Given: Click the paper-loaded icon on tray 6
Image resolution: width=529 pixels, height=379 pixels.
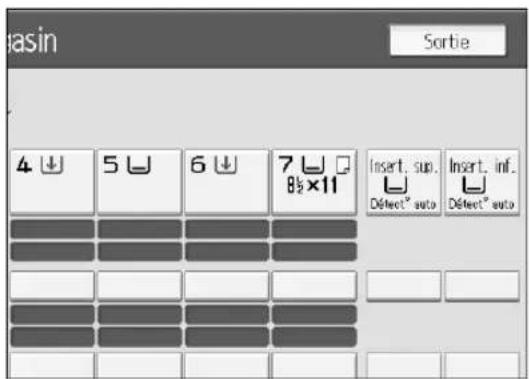Looking at the screenshot, I should [x=226, y=165].
